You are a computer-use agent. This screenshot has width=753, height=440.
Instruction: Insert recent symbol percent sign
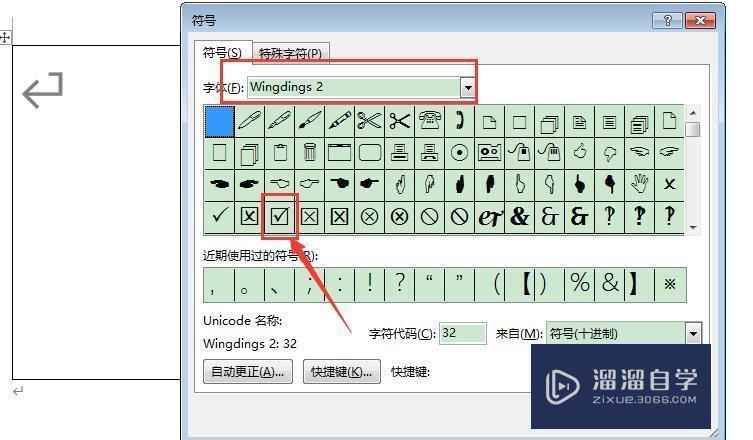[580, 284]
